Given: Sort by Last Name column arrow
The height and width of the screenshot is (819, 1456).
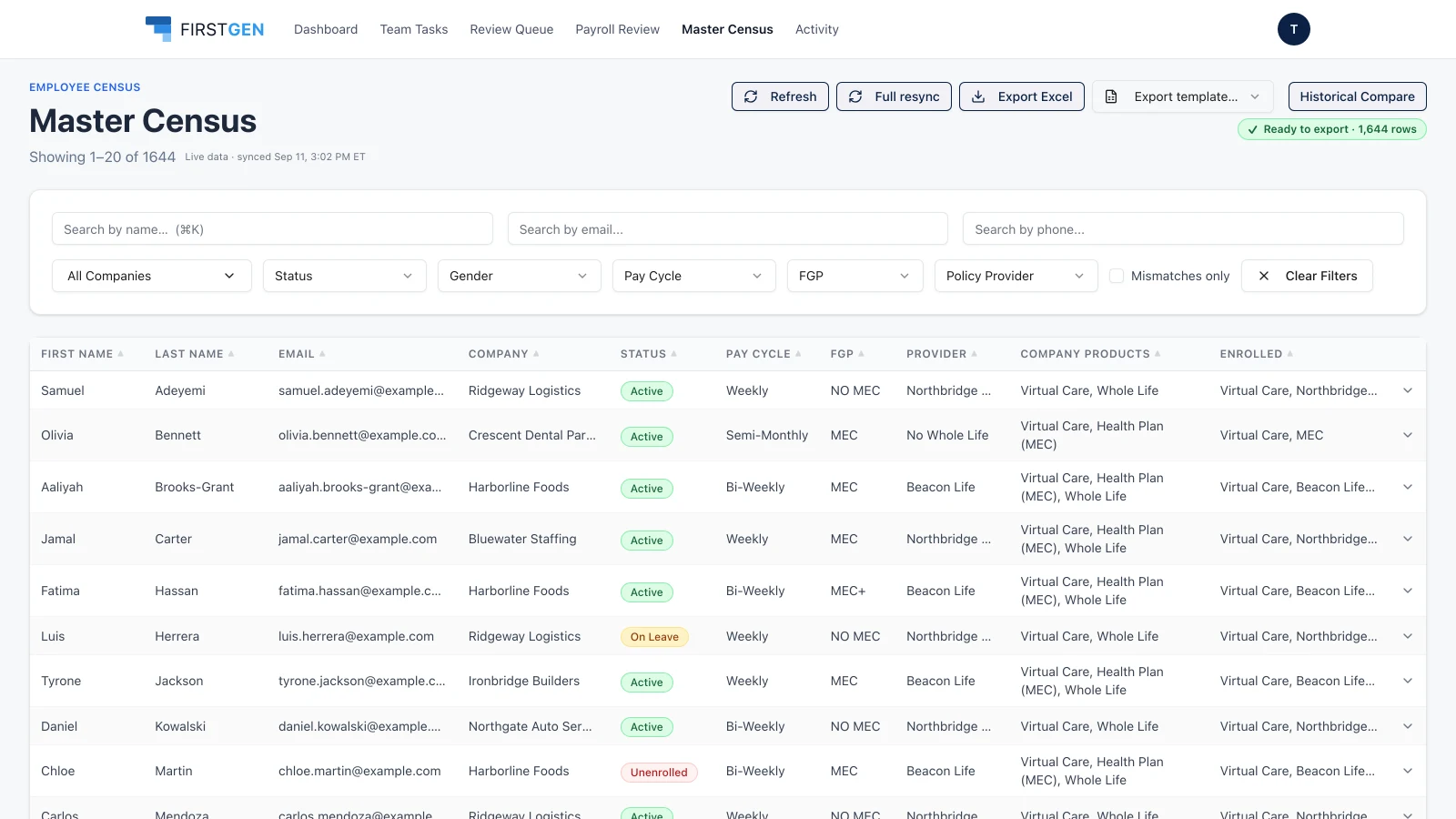Looking at the screenshot, I should pos(231,354).
